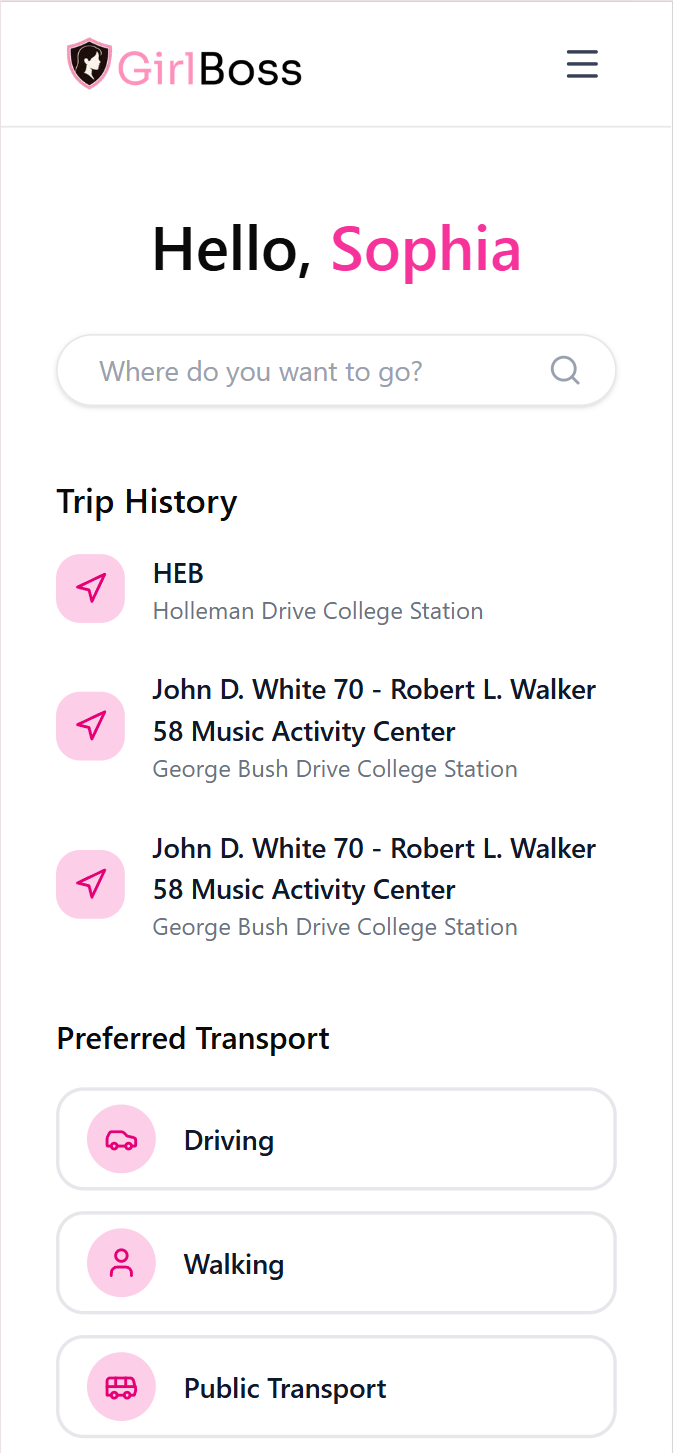Click arrow icon of trip directly below HEB
This screenshot has width=673, height=1453.
(x=91, y=726)
